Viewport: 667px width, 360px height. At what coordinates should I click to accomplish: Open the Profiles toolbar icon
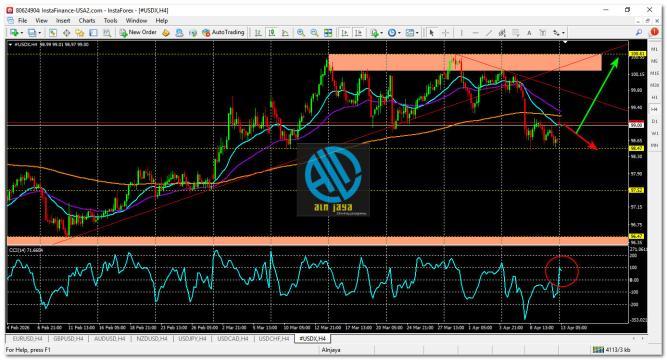pos(32,33)
